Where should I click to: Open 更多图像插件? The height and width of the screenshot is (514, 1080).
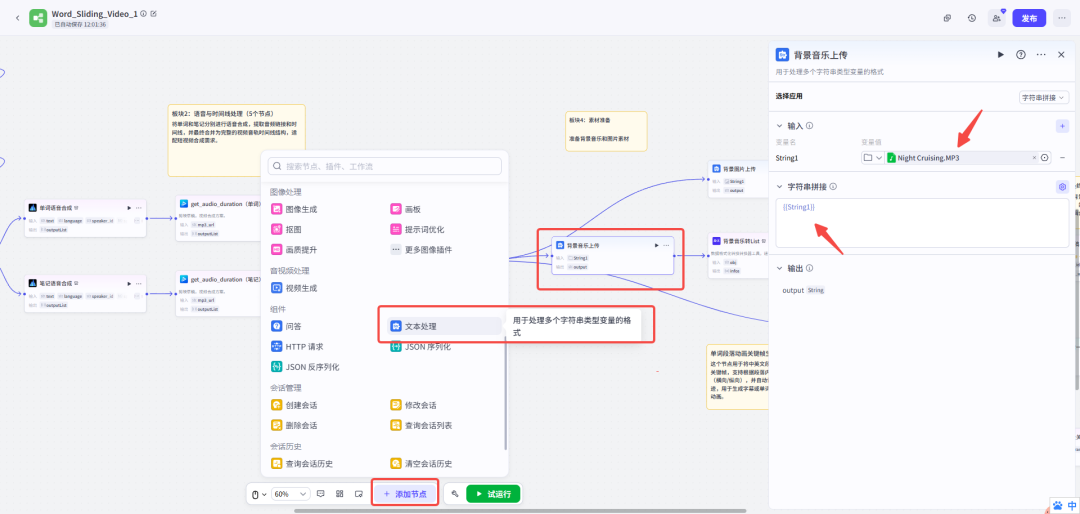coord(422,249)
